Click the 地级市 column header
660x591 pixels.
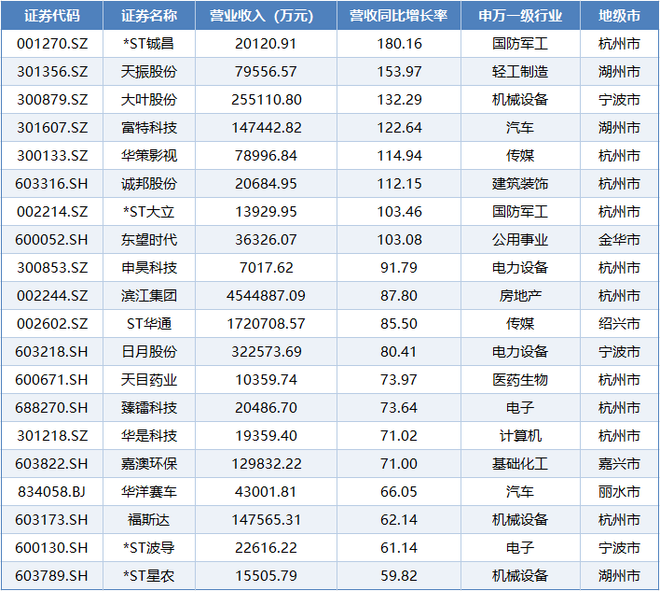(x=619, y=16)
